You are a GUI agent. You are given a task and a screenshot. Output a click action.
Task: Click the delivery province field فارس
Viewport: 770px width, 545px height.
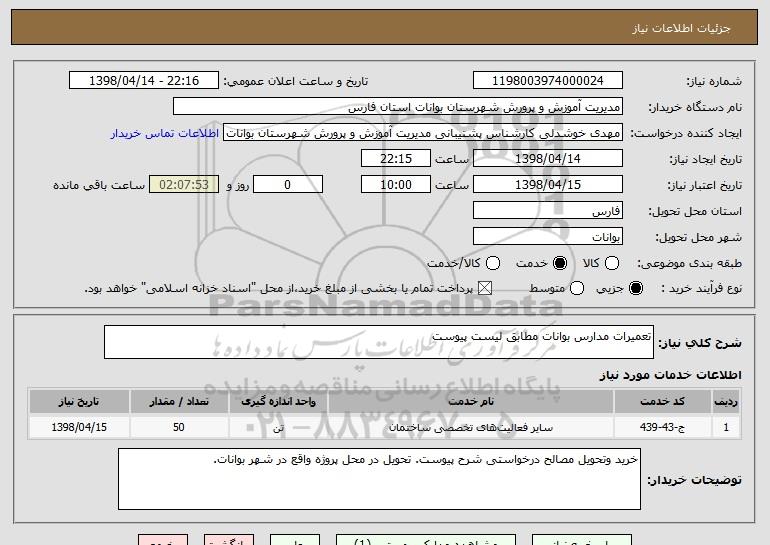[548, 211]
